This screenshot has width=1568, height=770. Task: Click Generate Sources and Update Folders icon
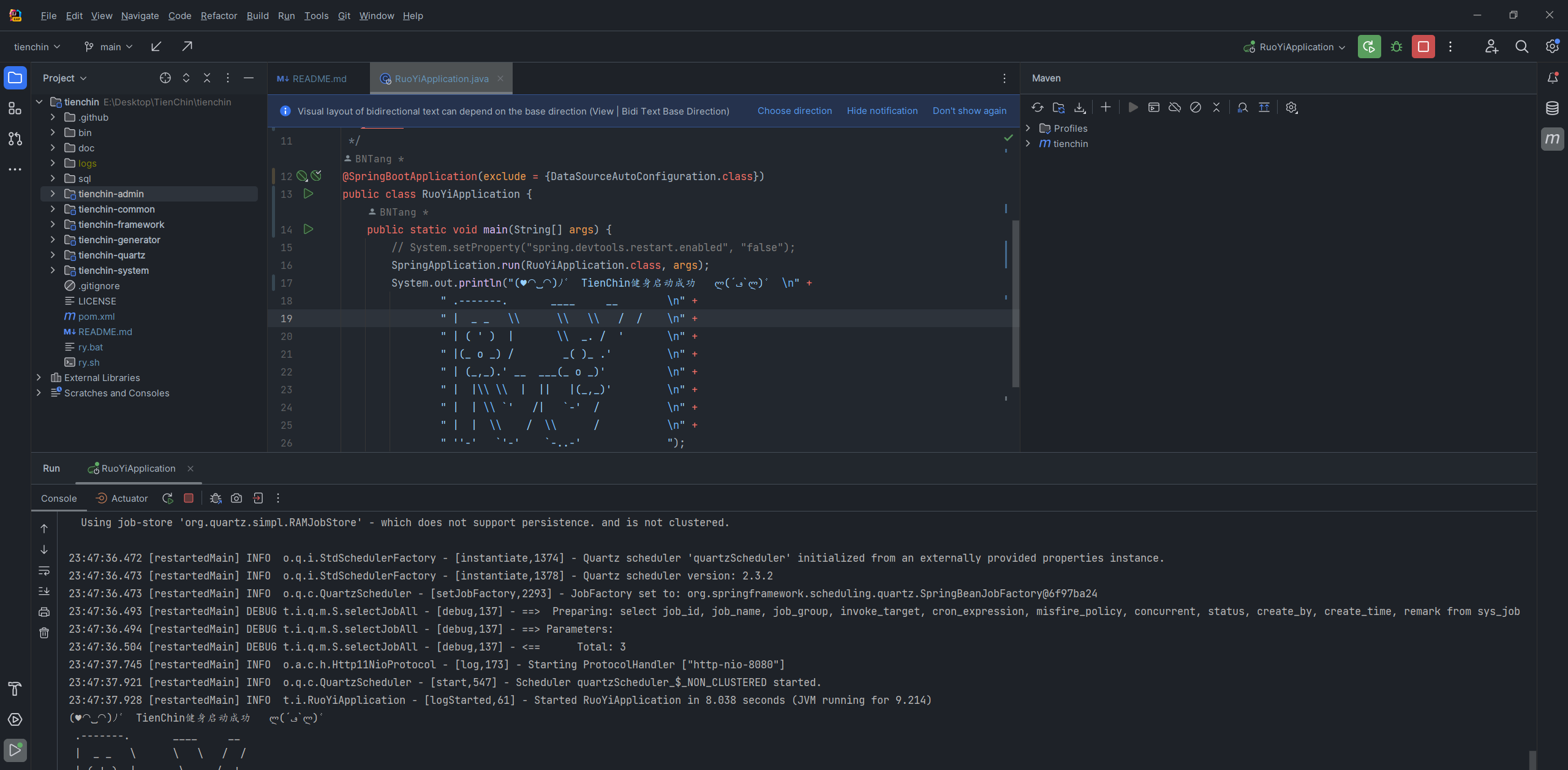click(x=1058, y=107)
